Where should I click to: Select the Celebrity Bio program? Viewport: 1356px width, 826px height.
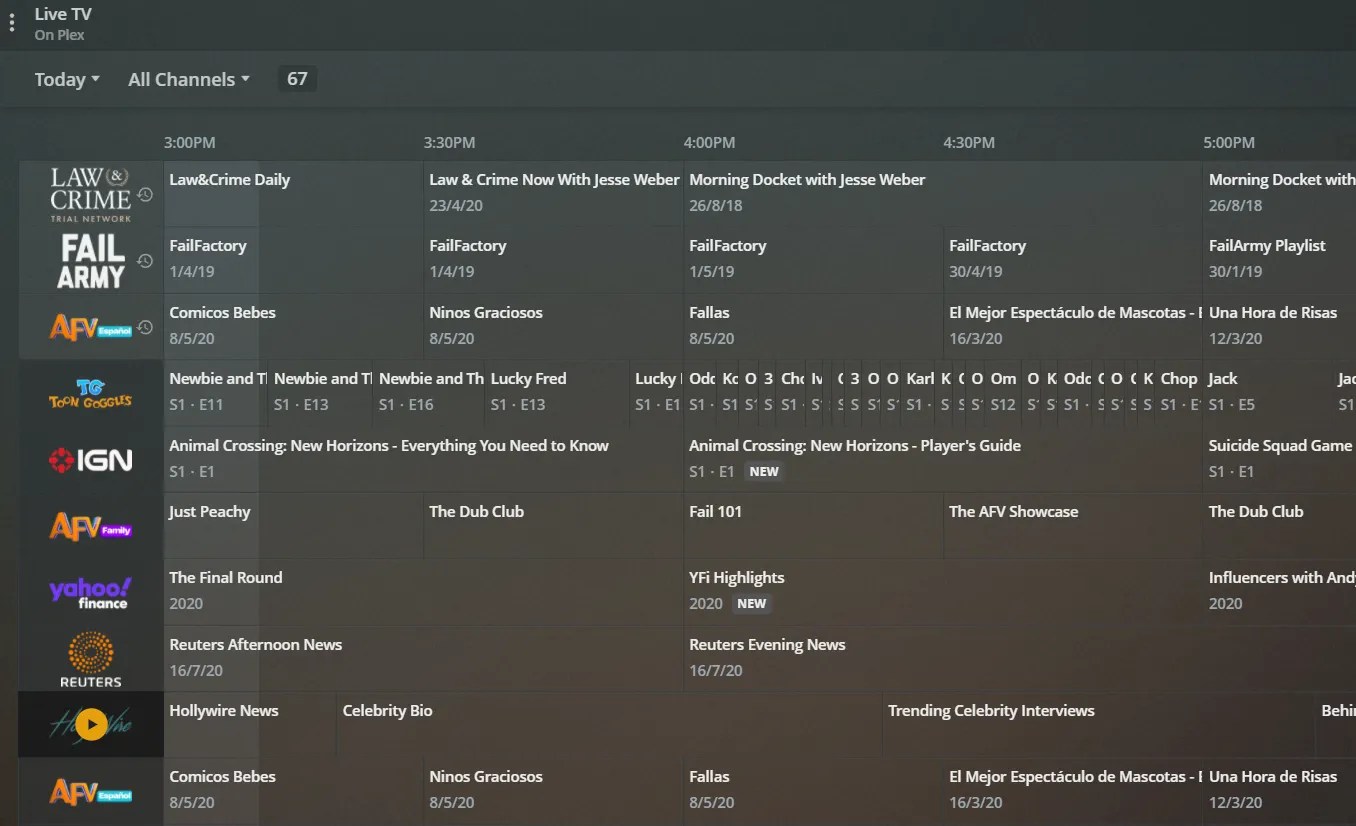(609, 724)
